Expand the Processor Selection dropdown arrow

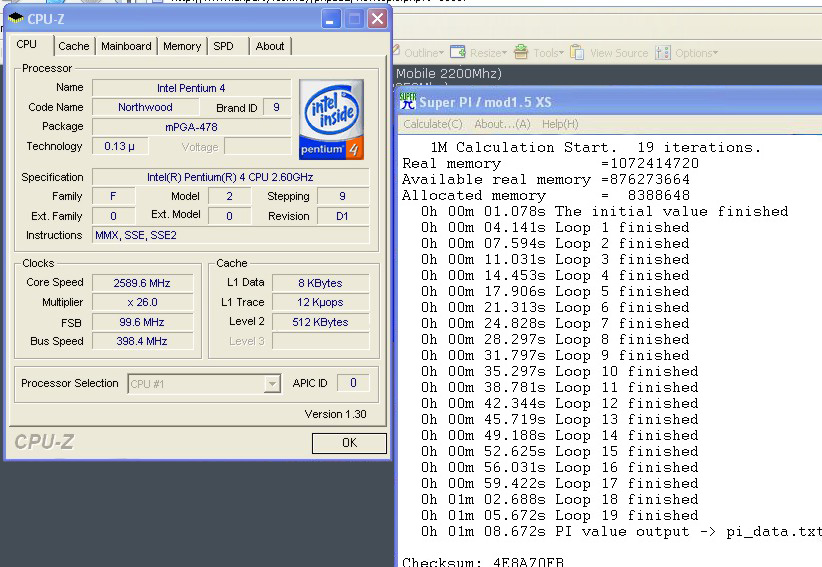[x=272, y=384]
